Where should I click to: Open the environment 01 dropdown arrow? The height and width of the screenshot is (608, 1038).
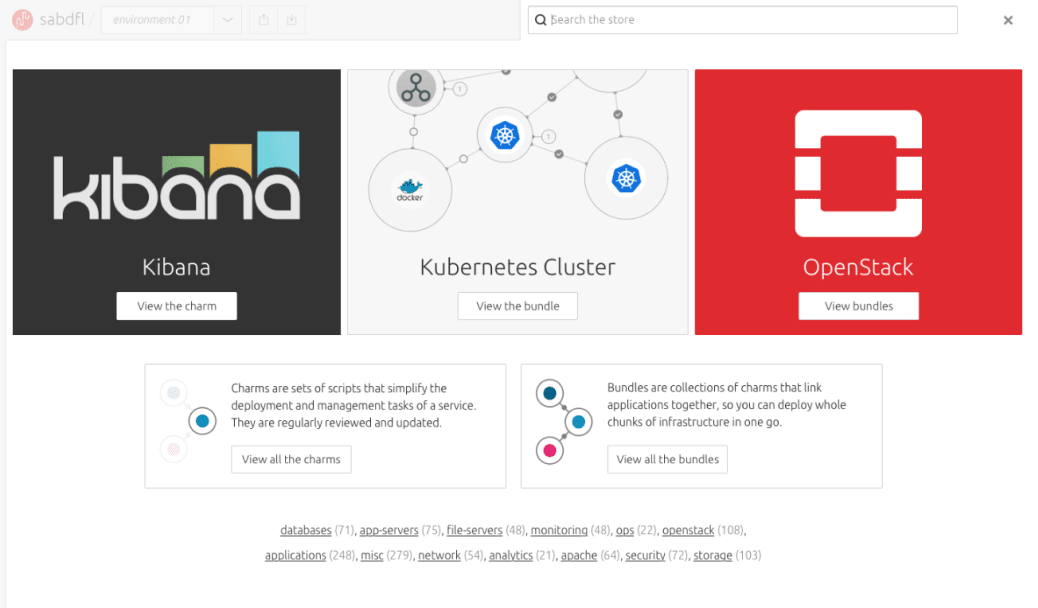pos(227,20)
